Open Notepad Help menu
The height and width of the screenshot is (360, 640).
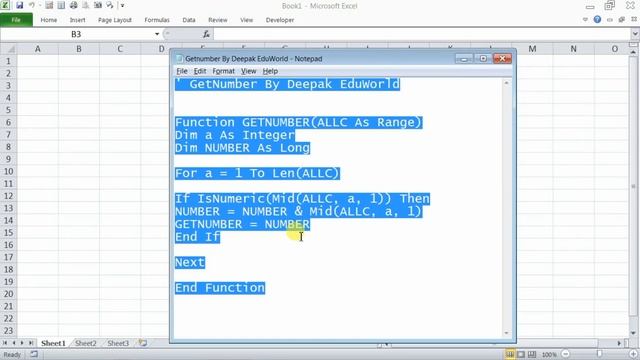pos(270,71)
